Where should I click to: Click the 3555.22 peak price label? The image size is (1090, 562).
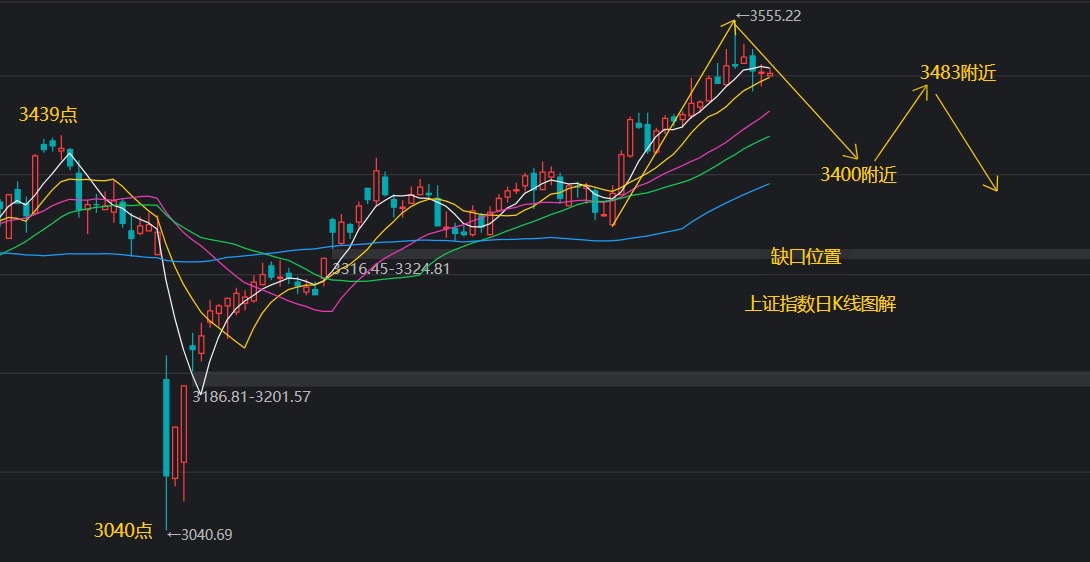(x=768, y=16)
